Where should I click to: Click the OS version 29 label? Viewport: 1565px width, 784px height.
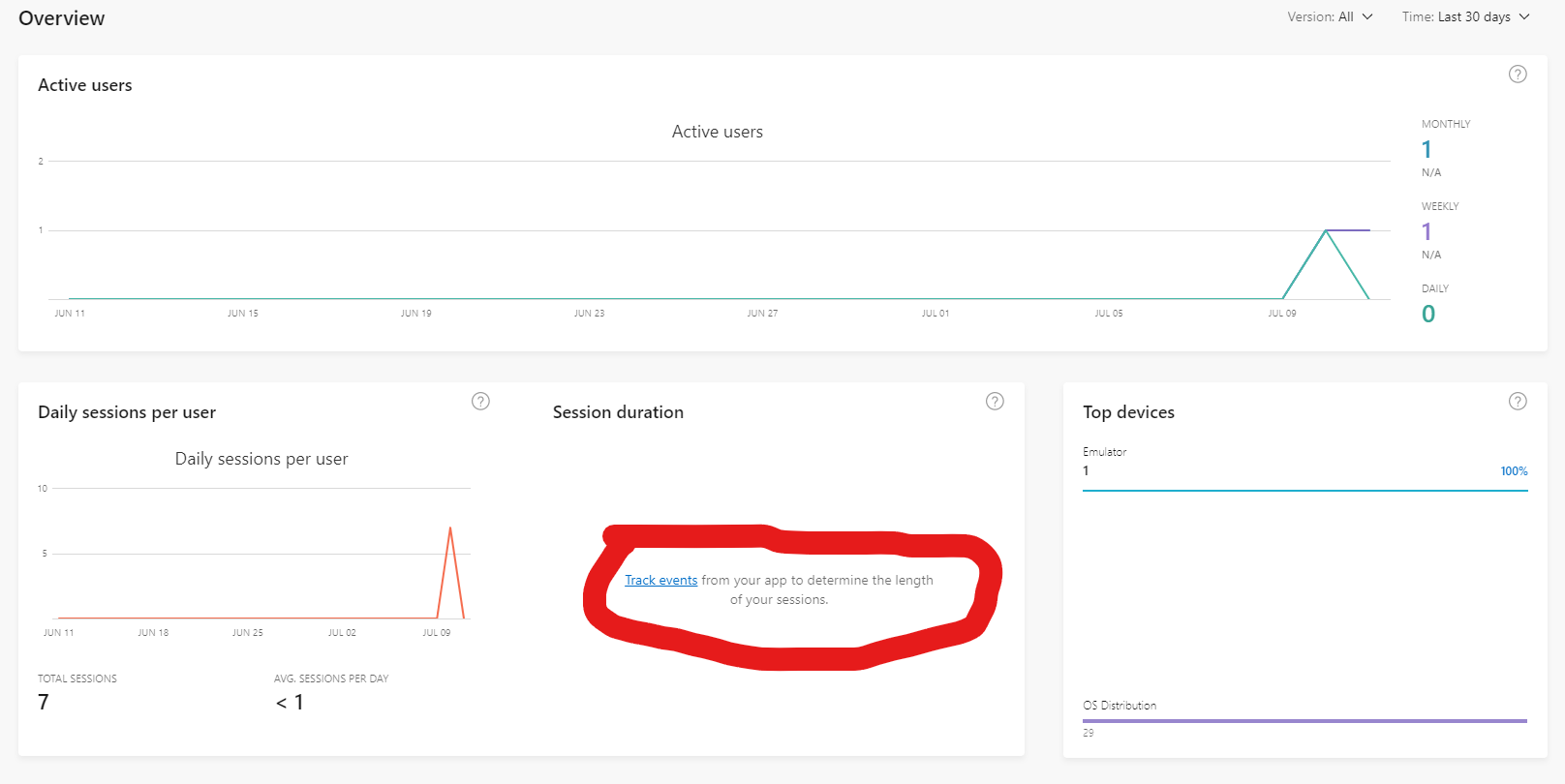click(1089, 733)
